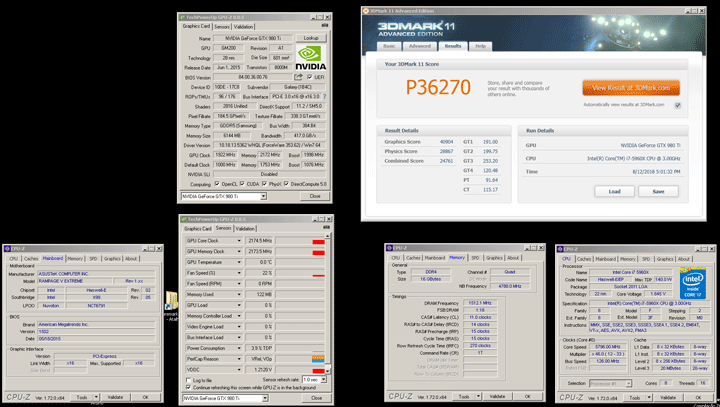Screen dimensions: 720x407
Task: Click the Bus Interface question mark icon
Action: 324,96
